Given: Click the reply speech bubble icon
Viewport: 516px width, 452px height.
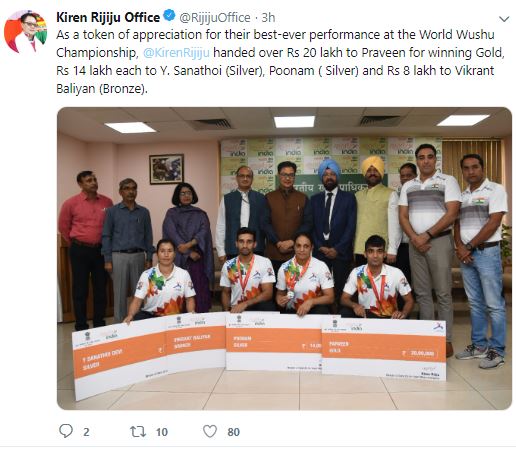Looking at the screenshot, I should coord(66,431).
